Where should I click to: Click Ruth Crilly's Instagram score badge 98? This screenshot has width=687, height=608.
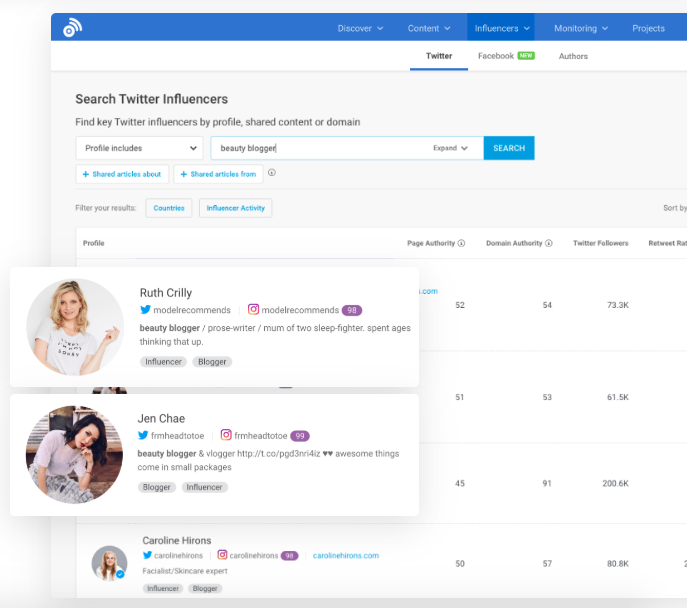(352, 310)
